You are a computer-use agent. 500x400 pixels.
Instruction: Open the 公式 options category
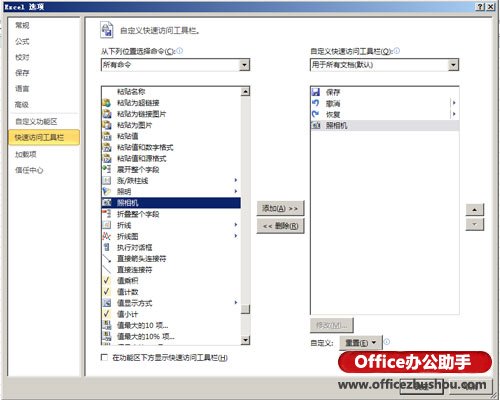point(22,41)
